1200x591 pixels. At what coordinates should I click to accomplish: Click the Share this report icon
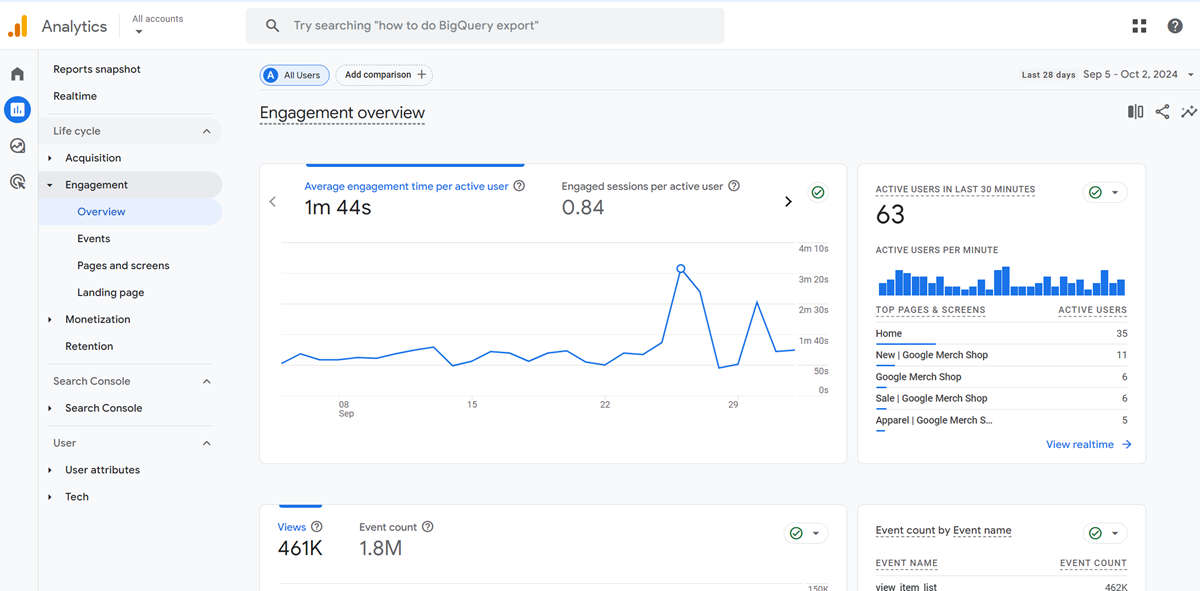click(x=1162, y=112)
